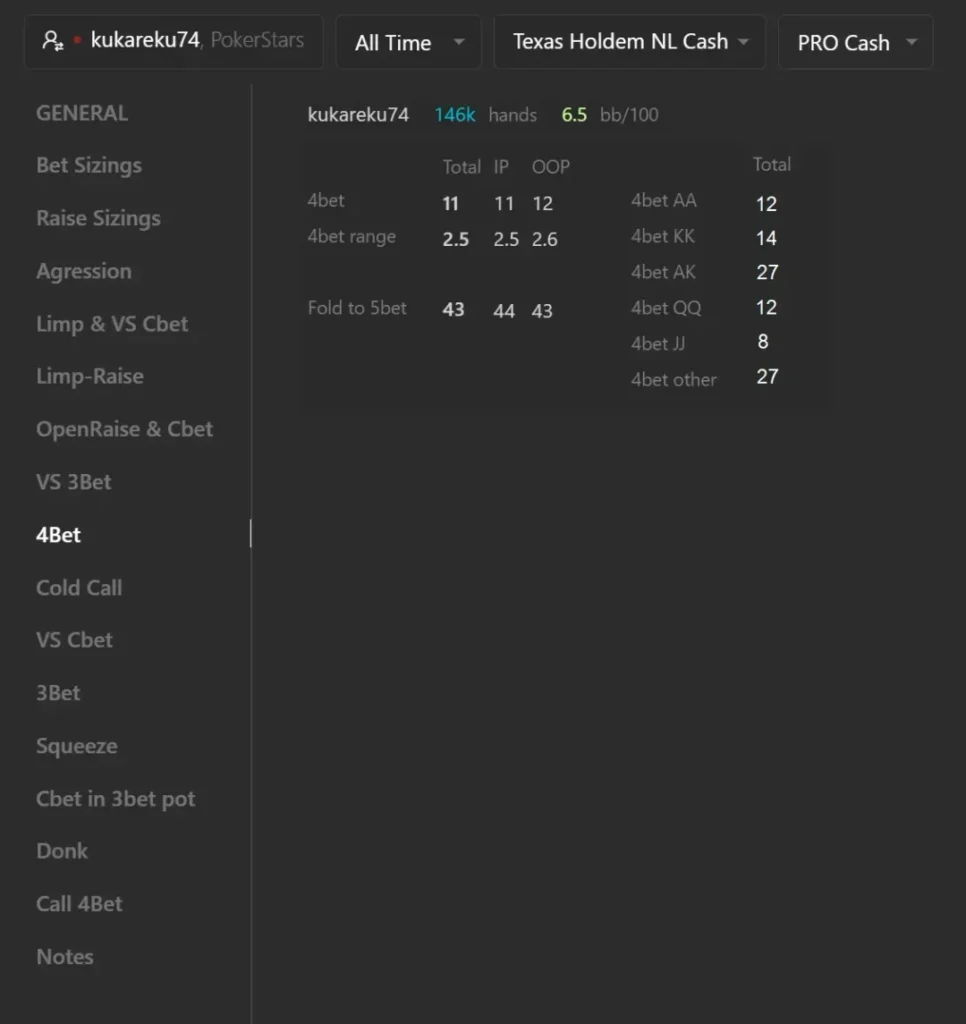The height and width of the screenshot is (1024, 966).
Task: Expand the Texas Holdem NL Cash dropdown
Action: 630,42
